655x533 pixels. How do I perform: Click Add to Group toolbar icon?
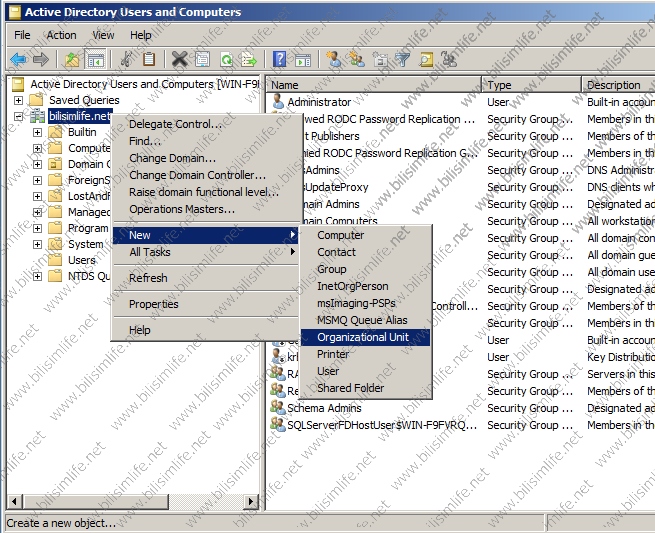[449, 59]
